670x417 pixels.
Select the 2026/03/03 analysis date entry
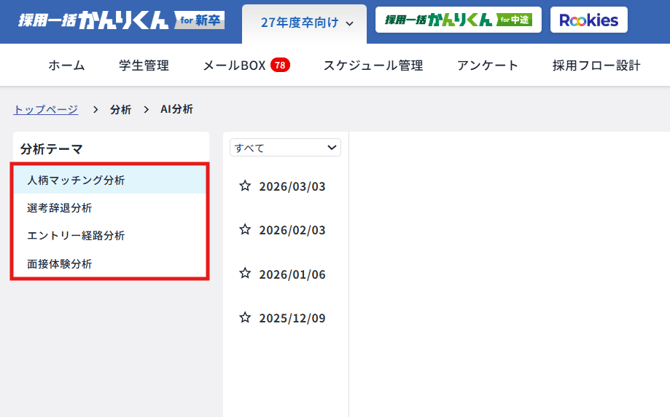click(x=292, y=186)
